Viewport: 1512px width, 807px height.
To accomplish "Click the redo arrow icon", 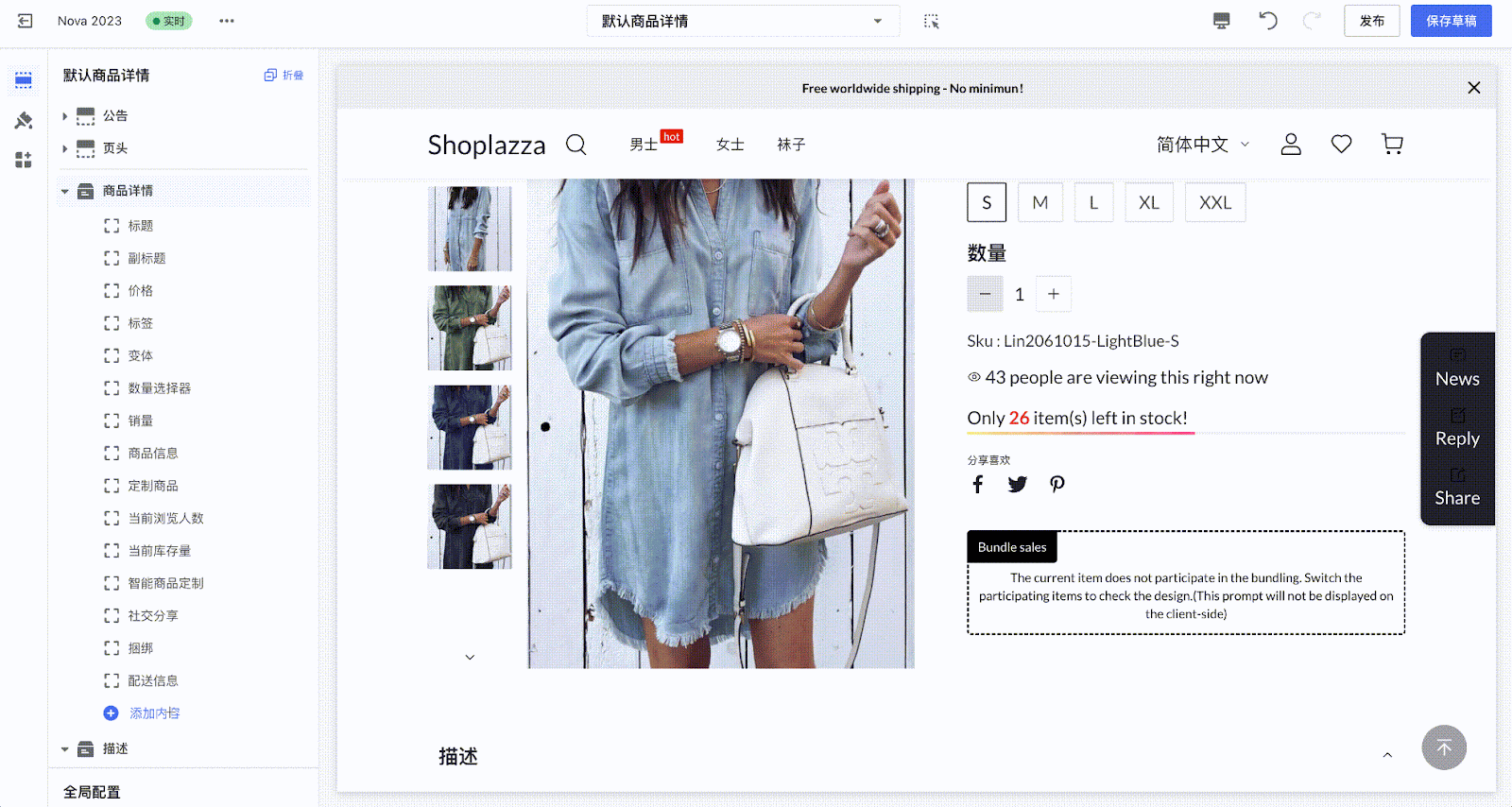I will [x=1312, y=21].
